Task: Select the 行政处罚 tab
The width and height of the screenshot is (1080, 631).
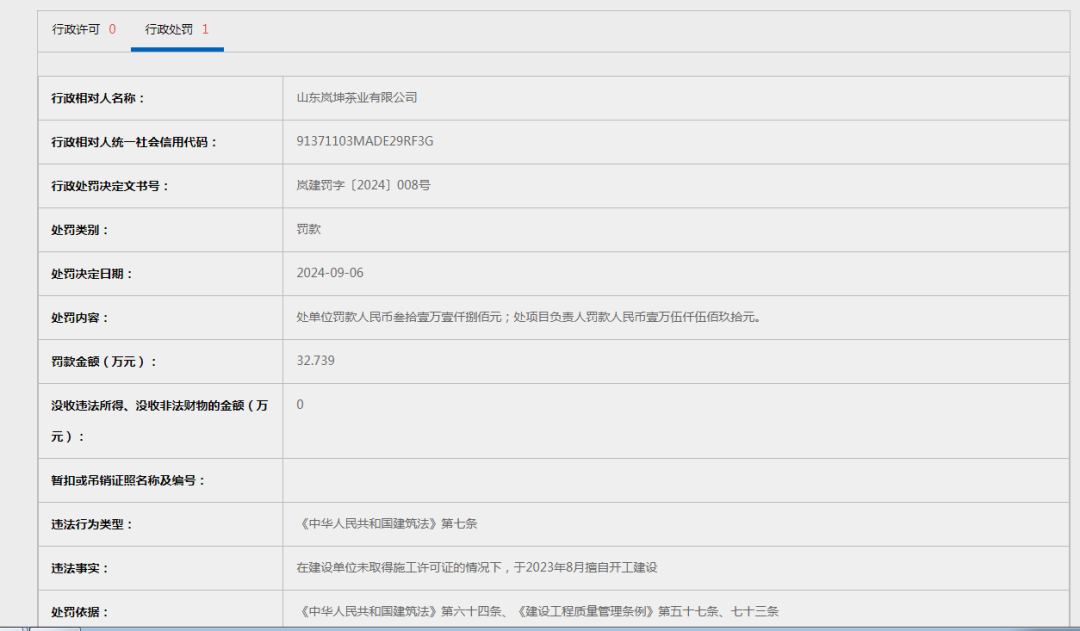Action: (x=177, y=30)
